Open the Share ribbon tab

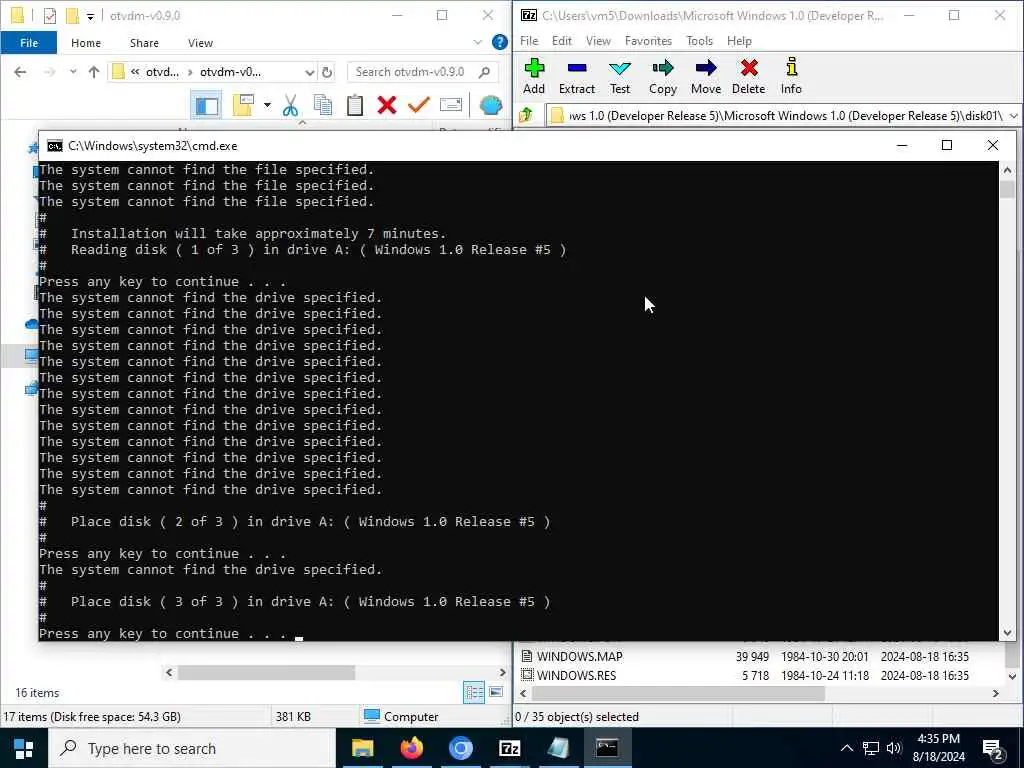(144, 42)
